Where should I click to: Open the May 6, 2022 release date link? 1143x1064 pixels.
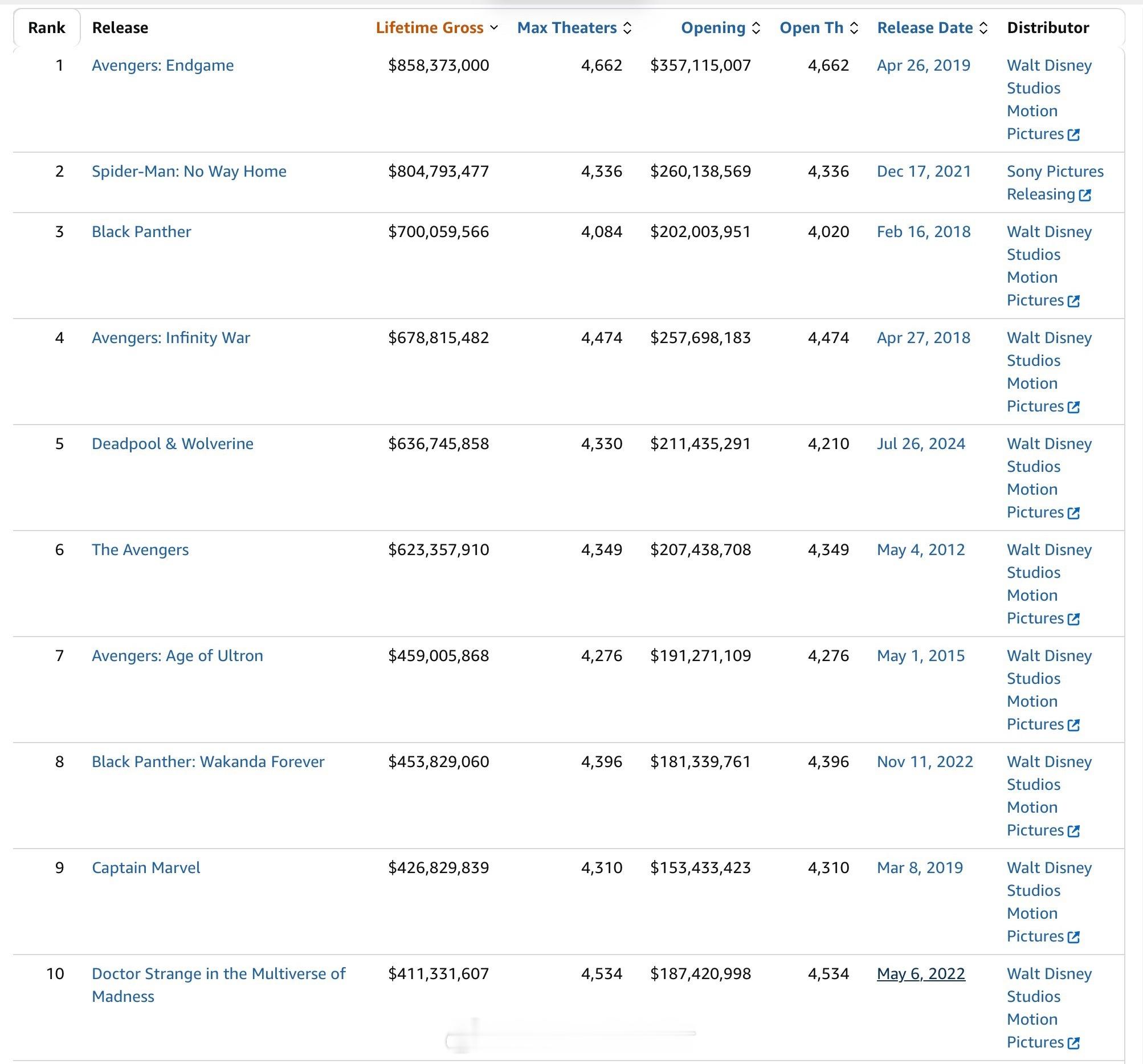pyautogui.click(x=920, y=974)
